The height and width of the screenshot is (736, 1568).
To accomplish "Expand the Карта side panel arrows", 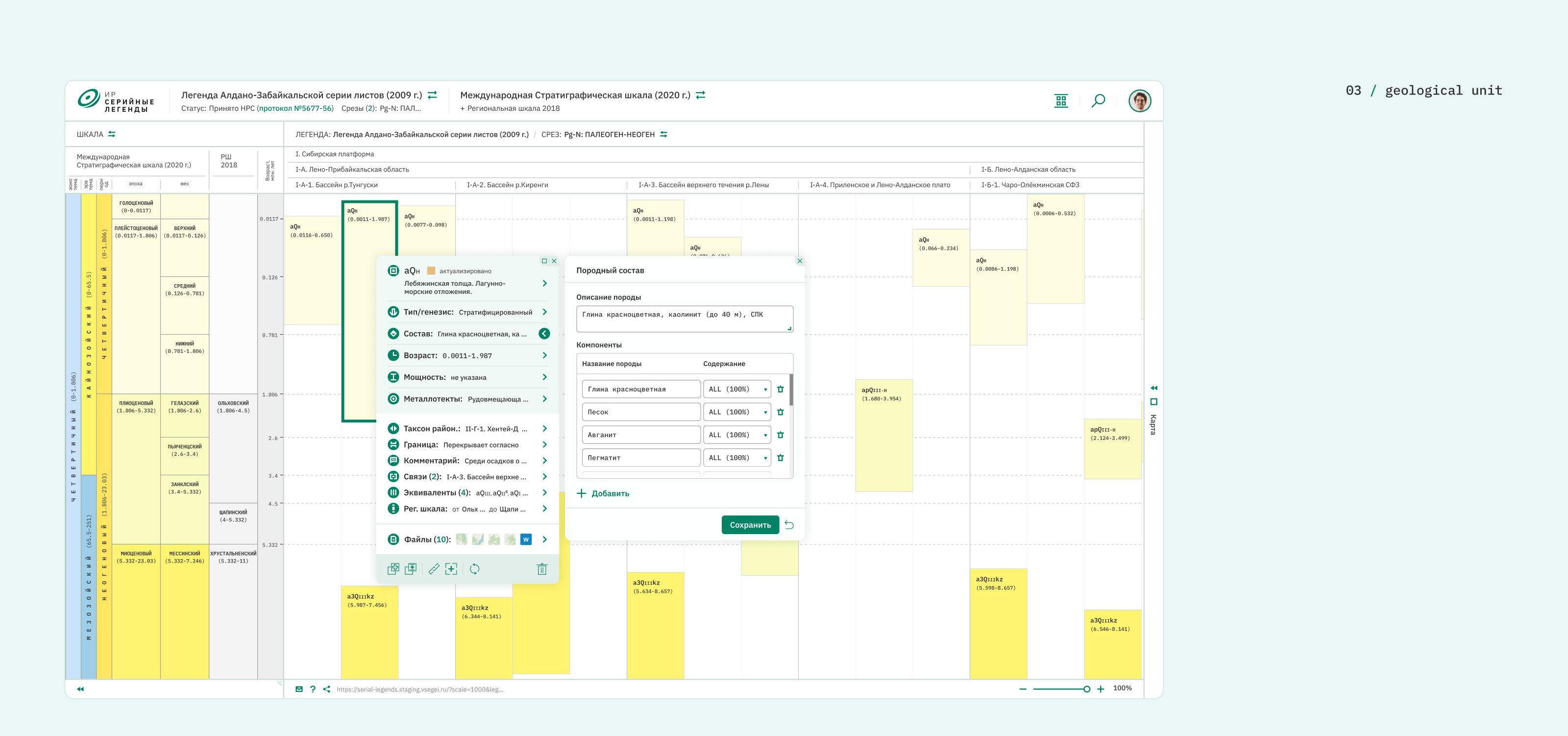I will click(1153, 388).
